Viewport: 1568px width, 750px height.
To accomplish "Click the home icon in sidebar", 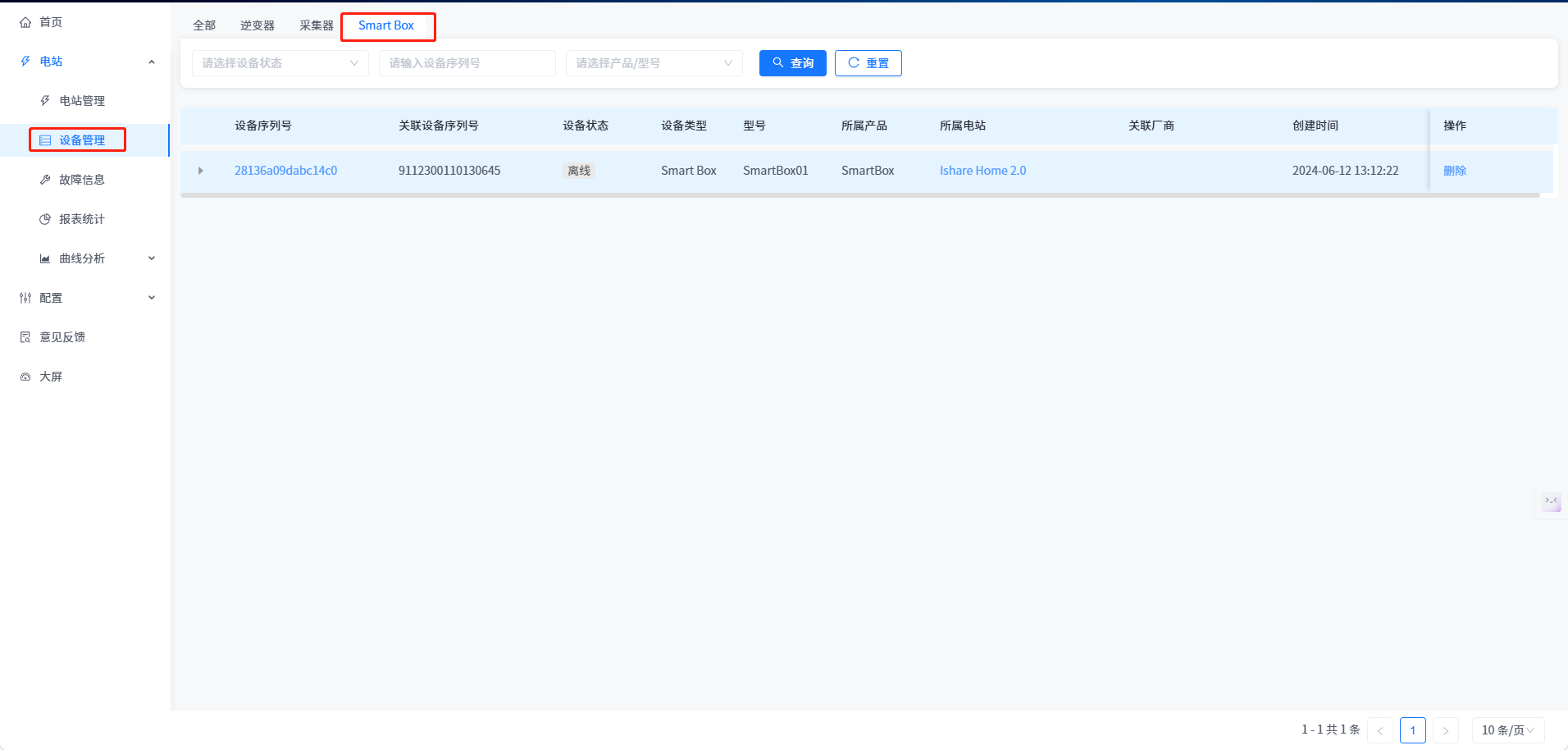I will click(x=25, y=22).
